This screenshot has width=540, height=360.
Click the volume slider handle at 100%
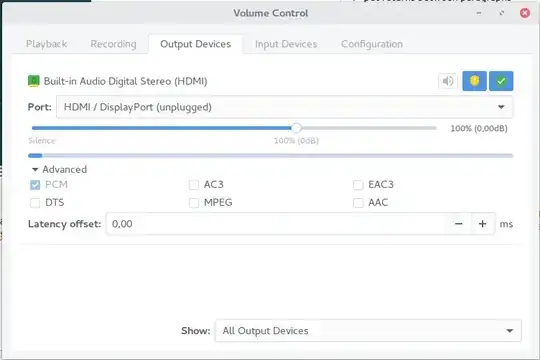[296, 128]
